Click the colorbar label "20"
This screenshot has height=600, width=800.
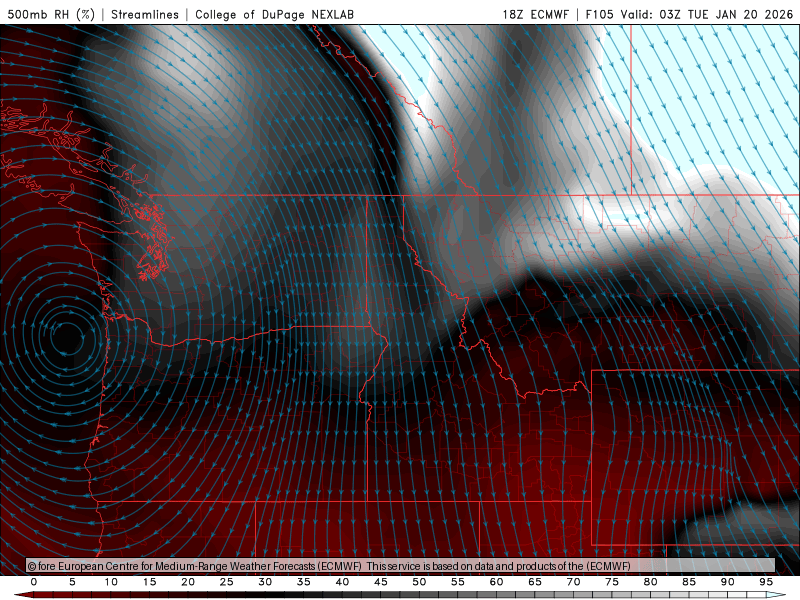coord(188,582)
